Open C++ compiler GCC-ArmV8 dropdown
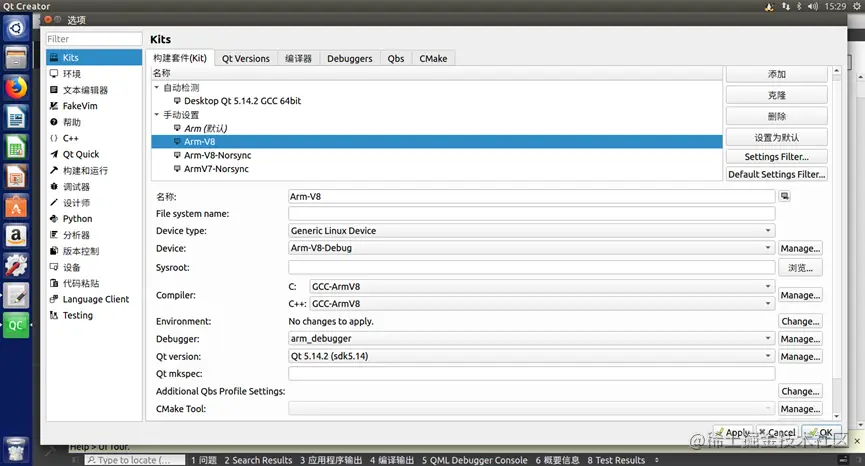The height and width of the screenshot is (466, 865). pos(542,304)
